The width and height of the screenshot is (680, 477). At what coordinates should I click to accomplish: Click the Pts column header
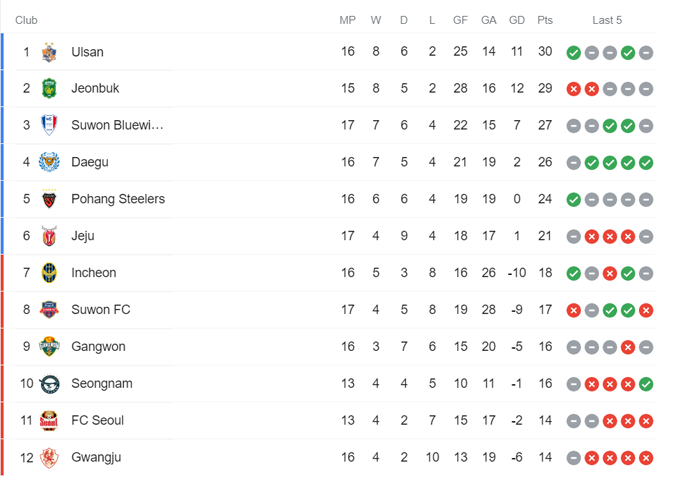pos(544,20)
